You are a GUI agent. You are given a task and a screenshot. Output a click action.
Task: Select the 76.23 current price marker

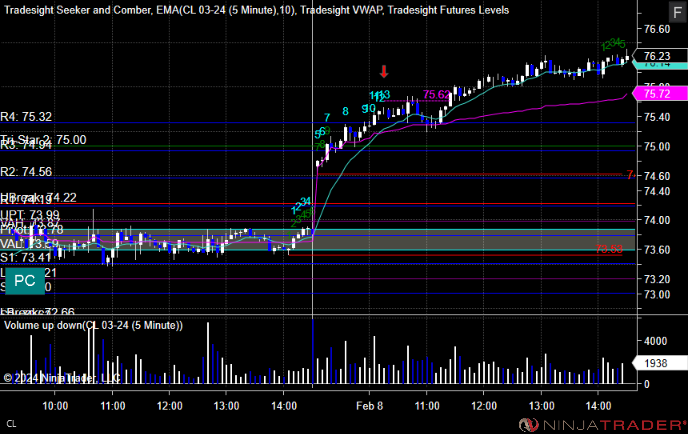pos(661,56)
